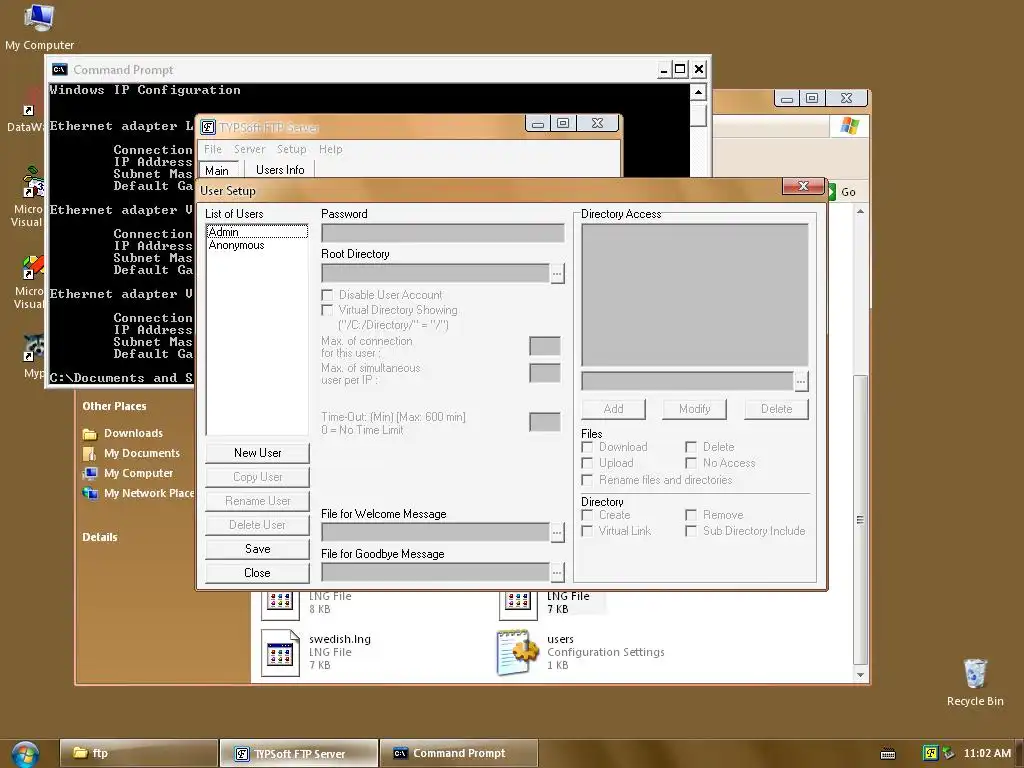Viewport: 1024px width, 768px height.
Task: Click TYPSoft FTP Server taskbar button
Action: tap(299, 754)
